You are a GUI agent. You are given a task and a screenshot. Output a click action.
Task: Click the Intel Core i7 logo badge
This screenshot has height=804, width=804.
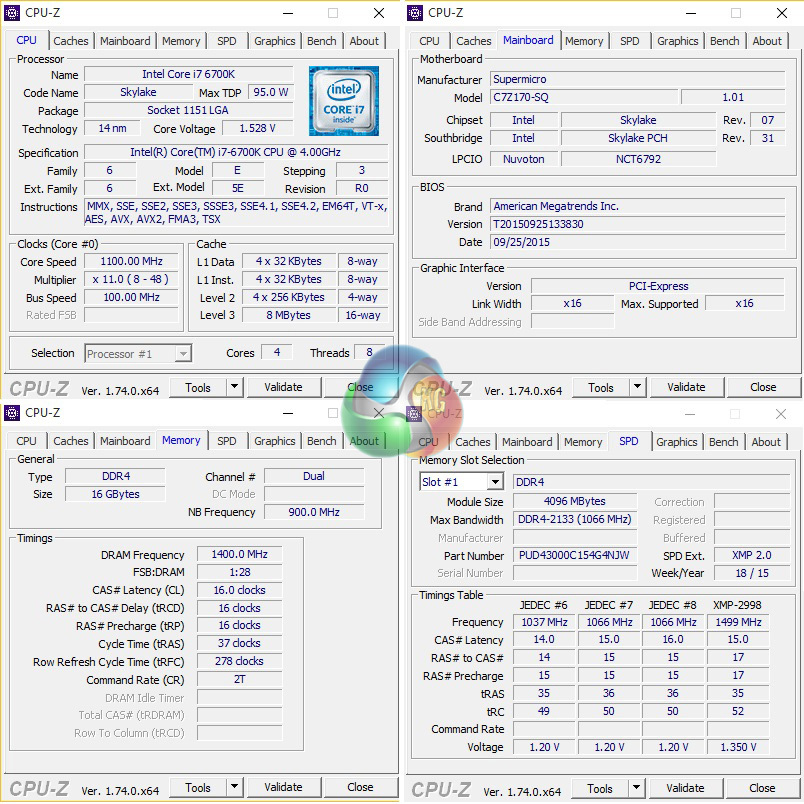tap(343, 101)
